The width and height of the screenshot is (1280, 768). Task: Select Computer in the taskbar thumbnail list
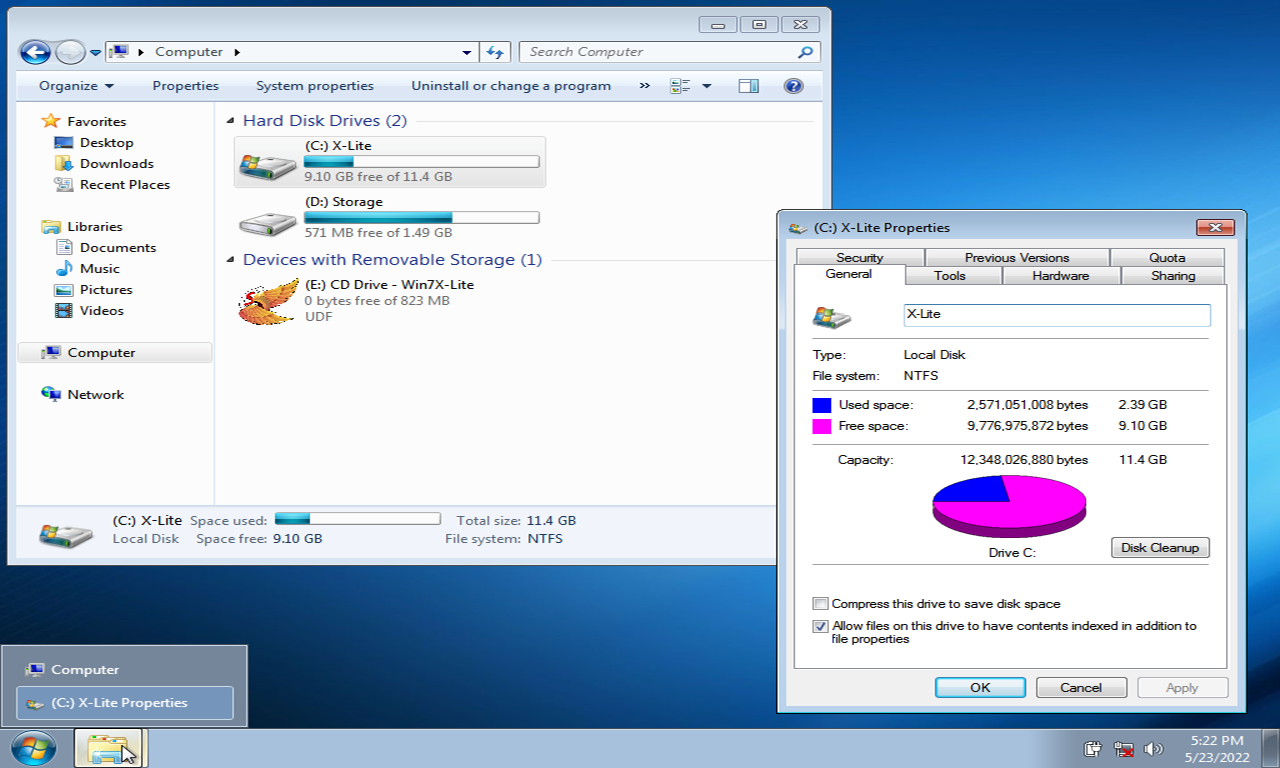(125, 669)
